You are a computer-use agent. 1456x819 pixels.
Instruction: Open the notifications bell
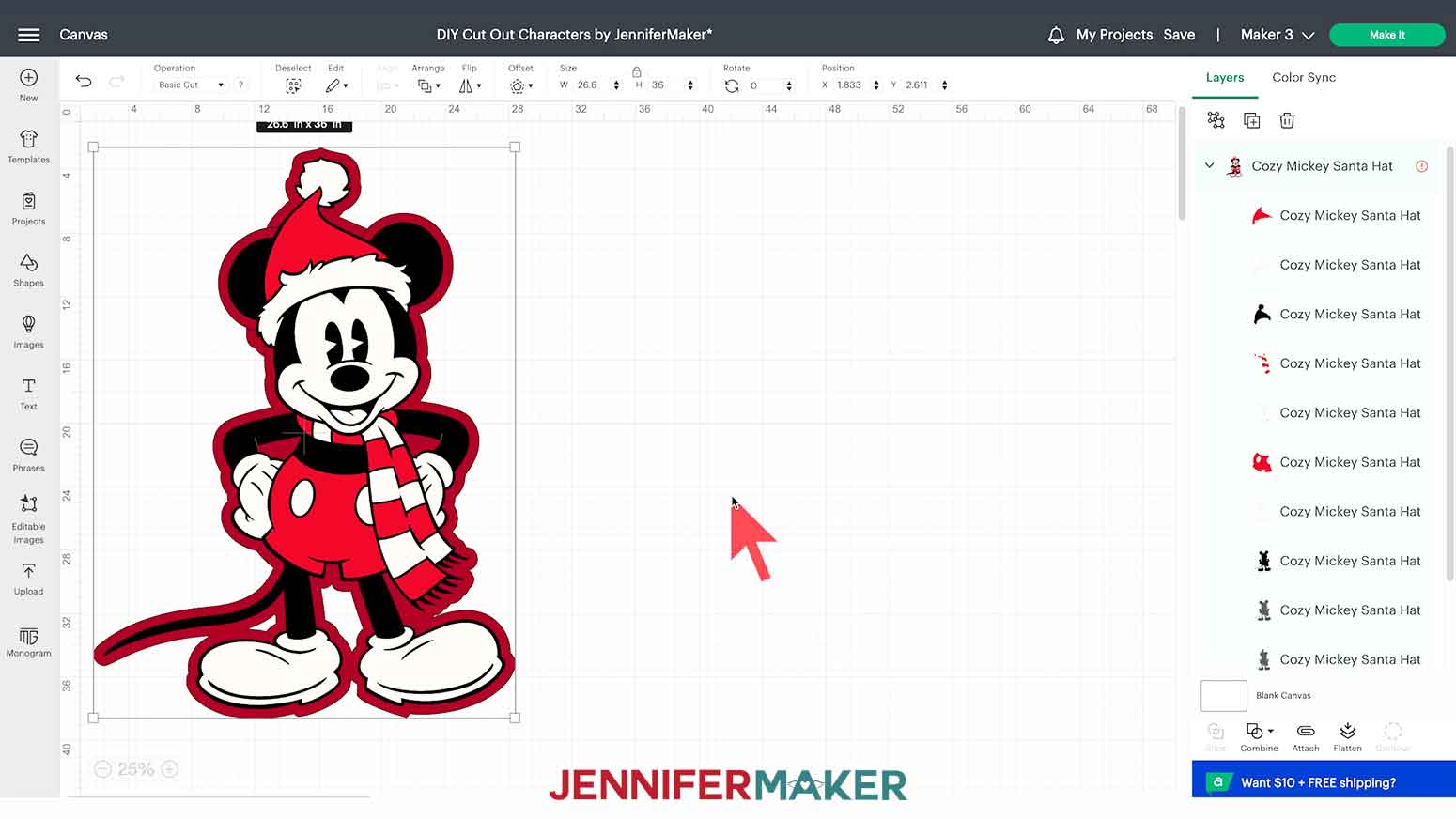coord(1056,35)
